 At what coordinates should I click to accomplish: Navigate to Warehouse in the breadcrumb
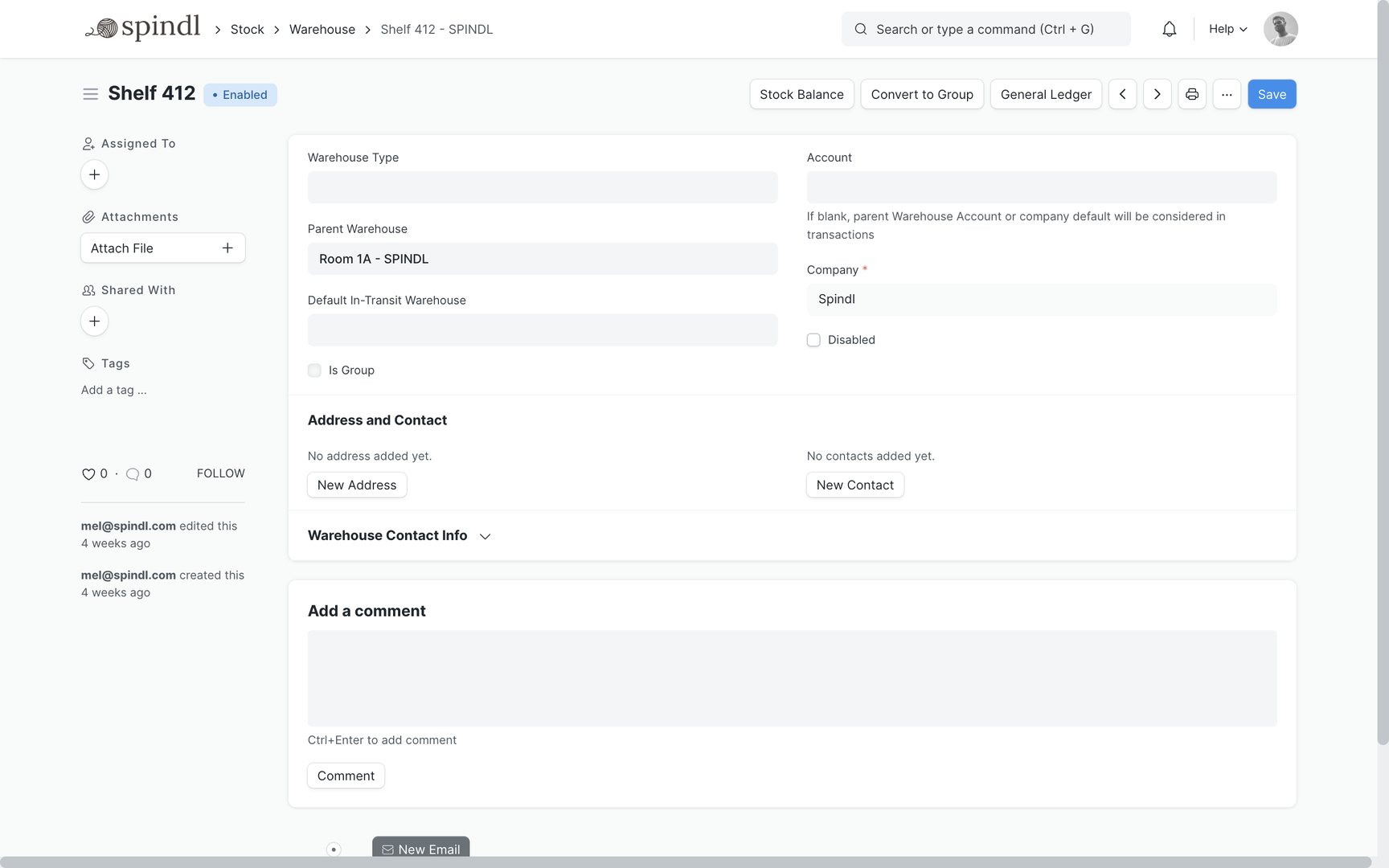(322, 29)
